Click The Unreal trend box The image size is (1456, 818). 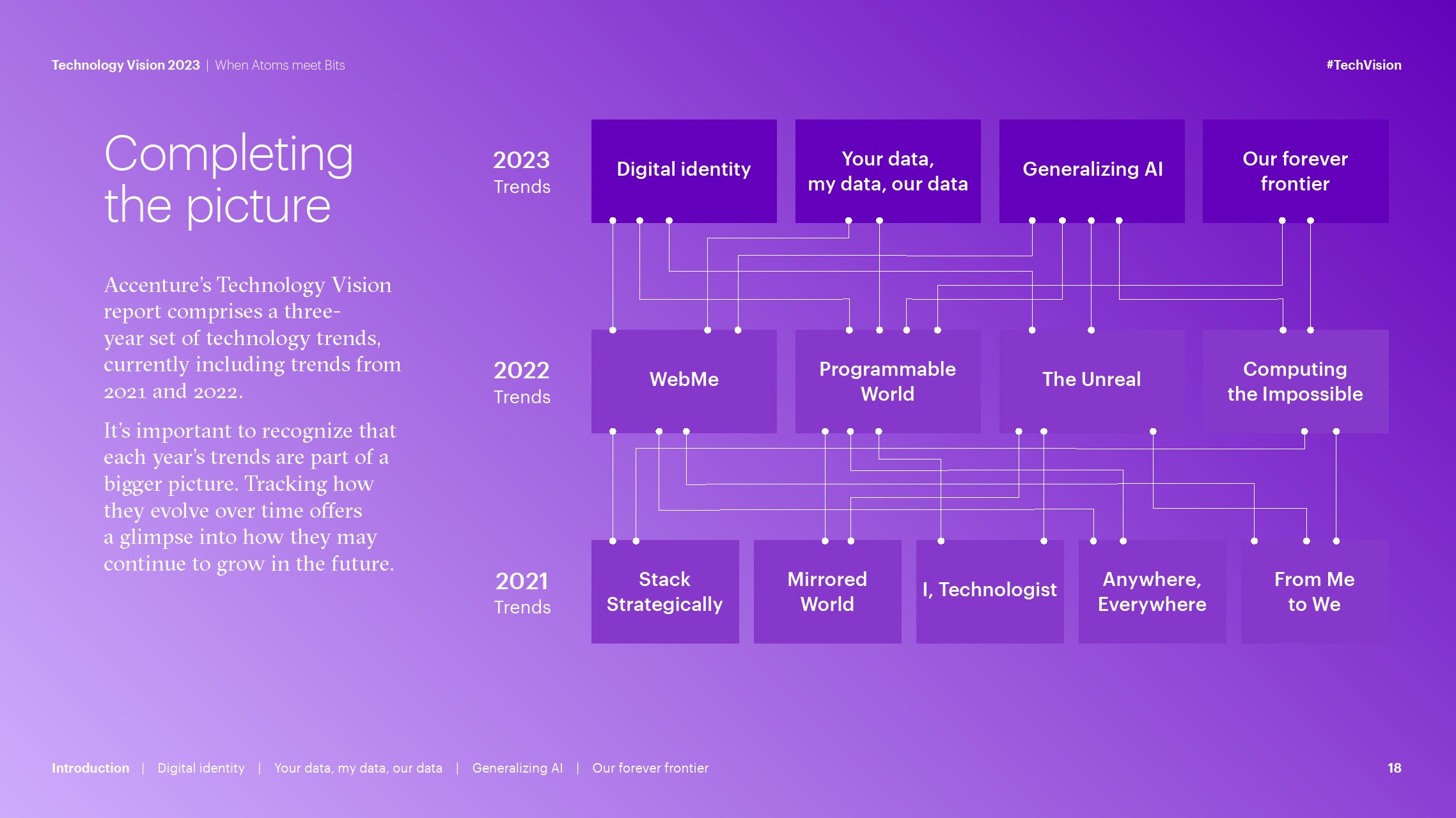[x=1092, y=381]
